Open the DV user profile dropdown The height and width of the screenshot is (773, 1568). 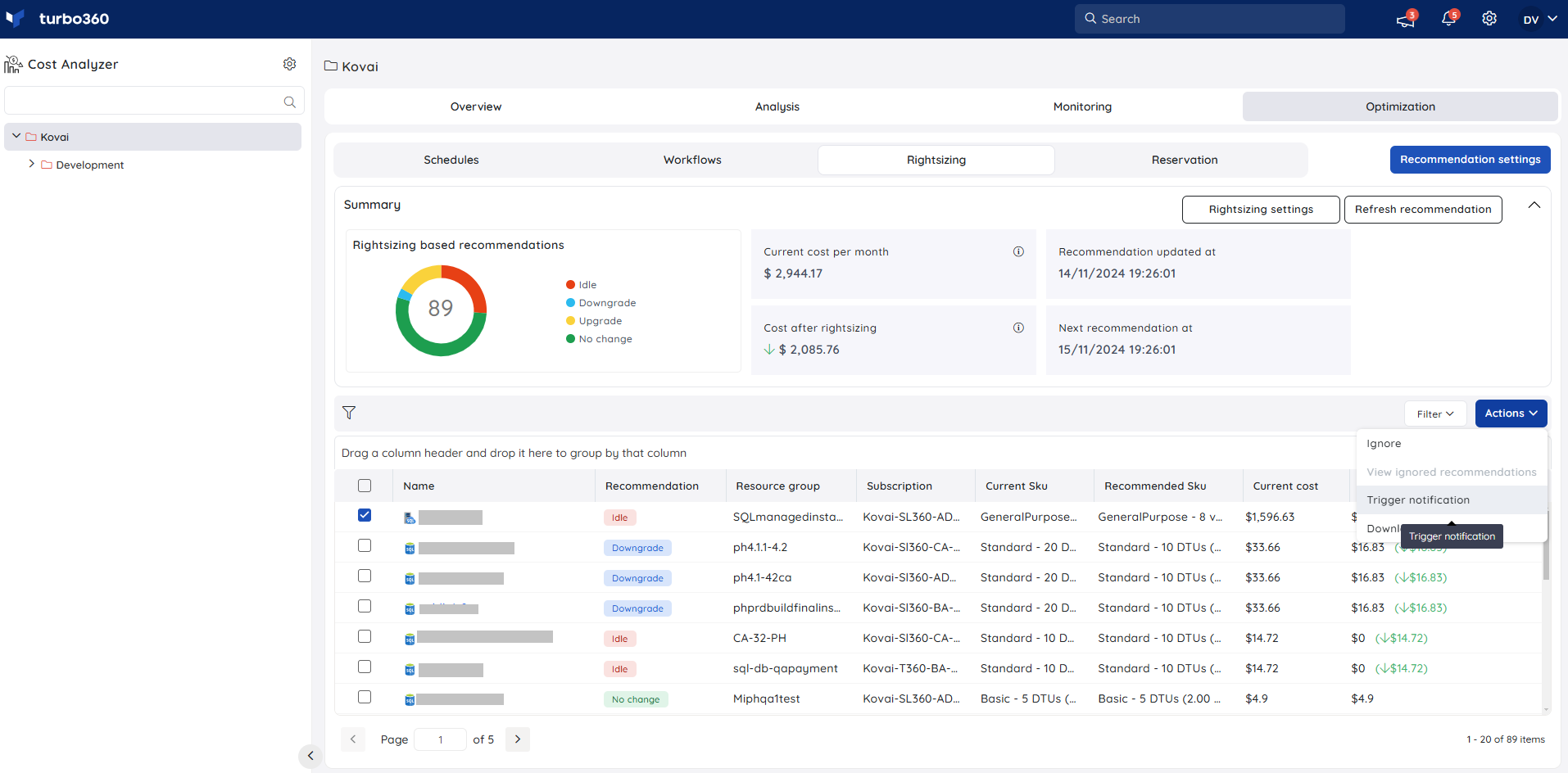[x=1540, y=19]
